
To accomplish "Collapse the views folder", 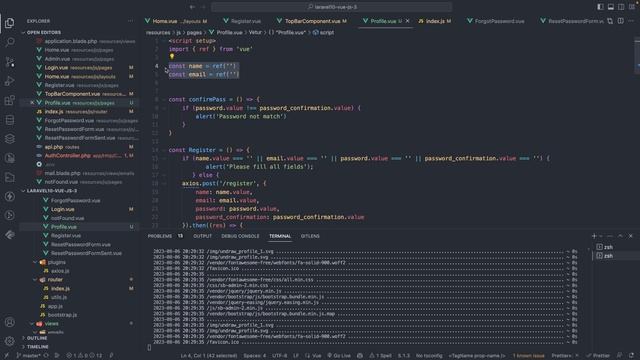I will 32,324.
